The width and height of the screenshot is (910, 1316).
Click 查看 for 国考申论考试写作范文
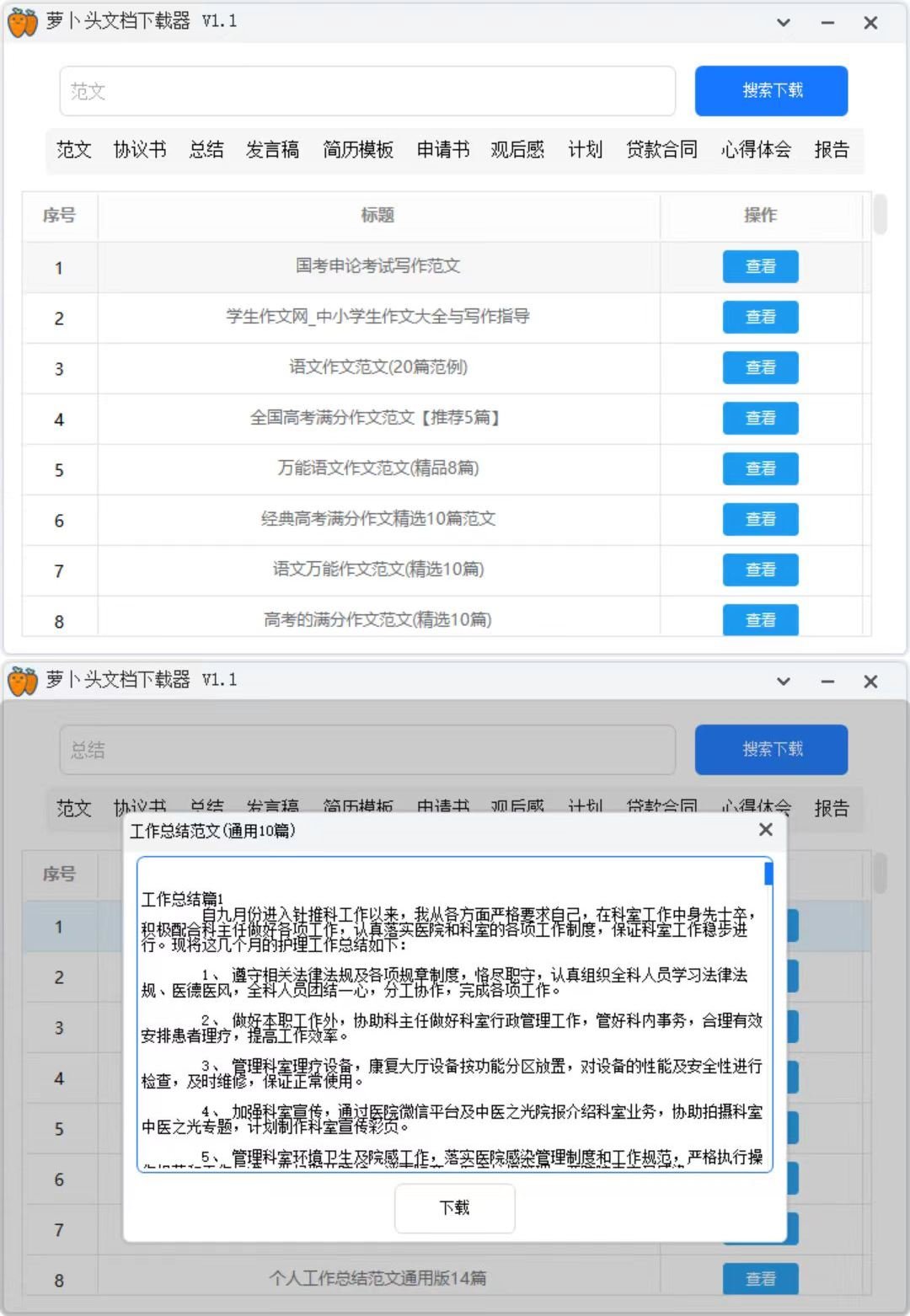pyautogui.click(x=760, y=267)
